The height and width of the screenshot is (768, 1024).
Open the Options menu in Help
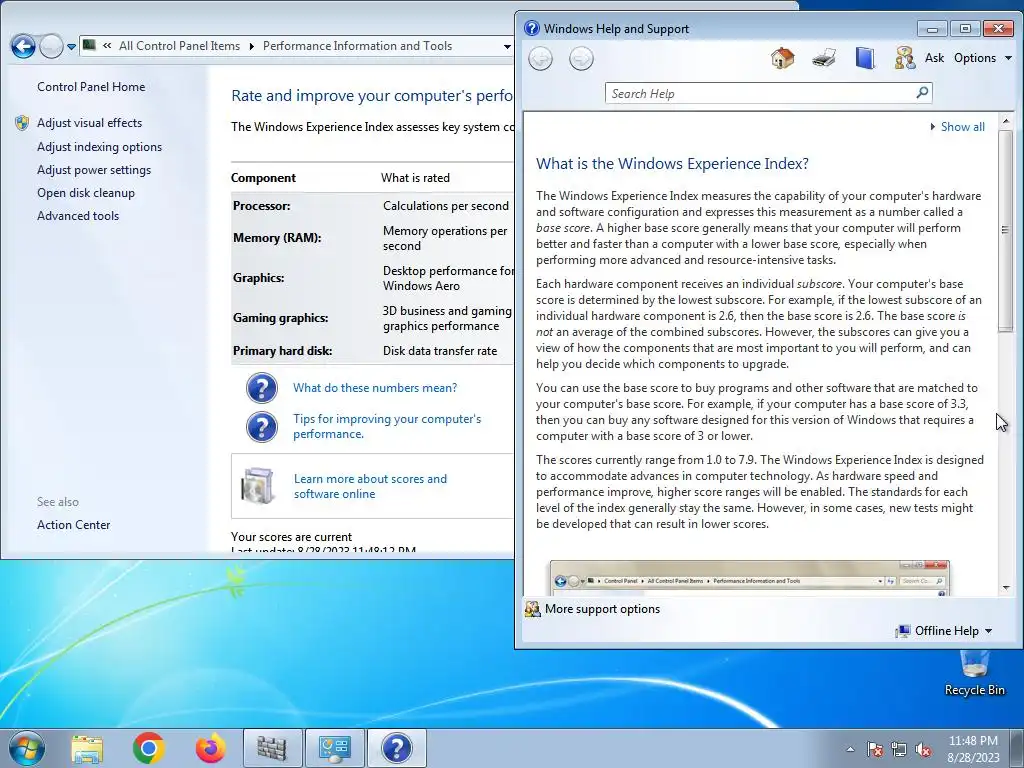982,58
